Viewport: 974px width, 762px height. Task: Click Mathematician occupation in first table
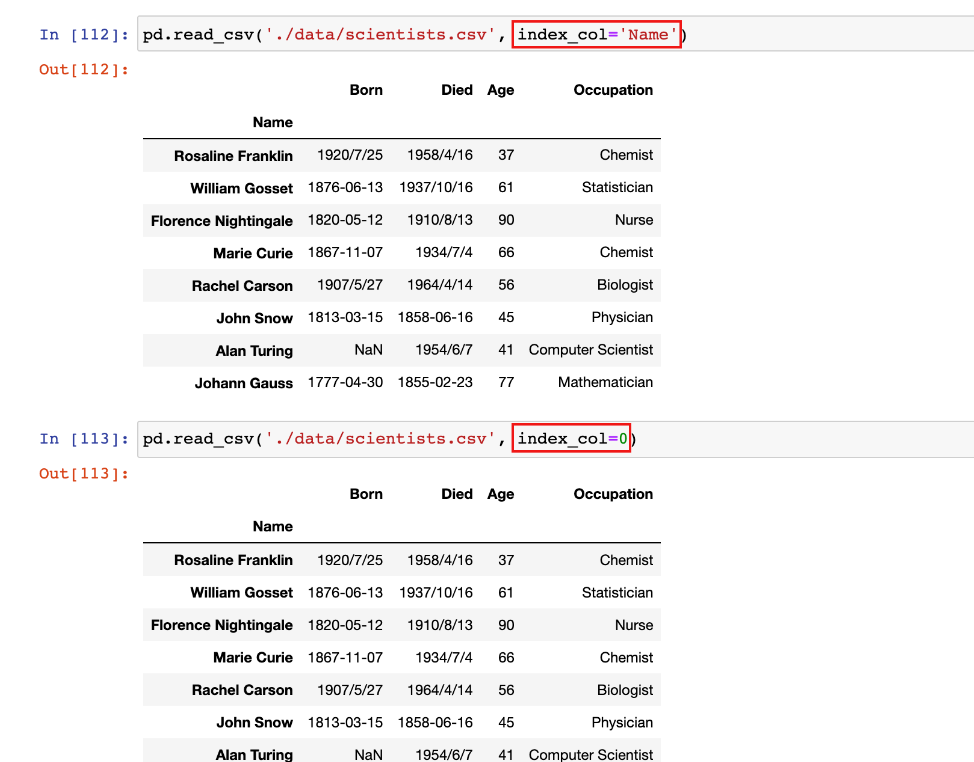click(x=605, y=382)
